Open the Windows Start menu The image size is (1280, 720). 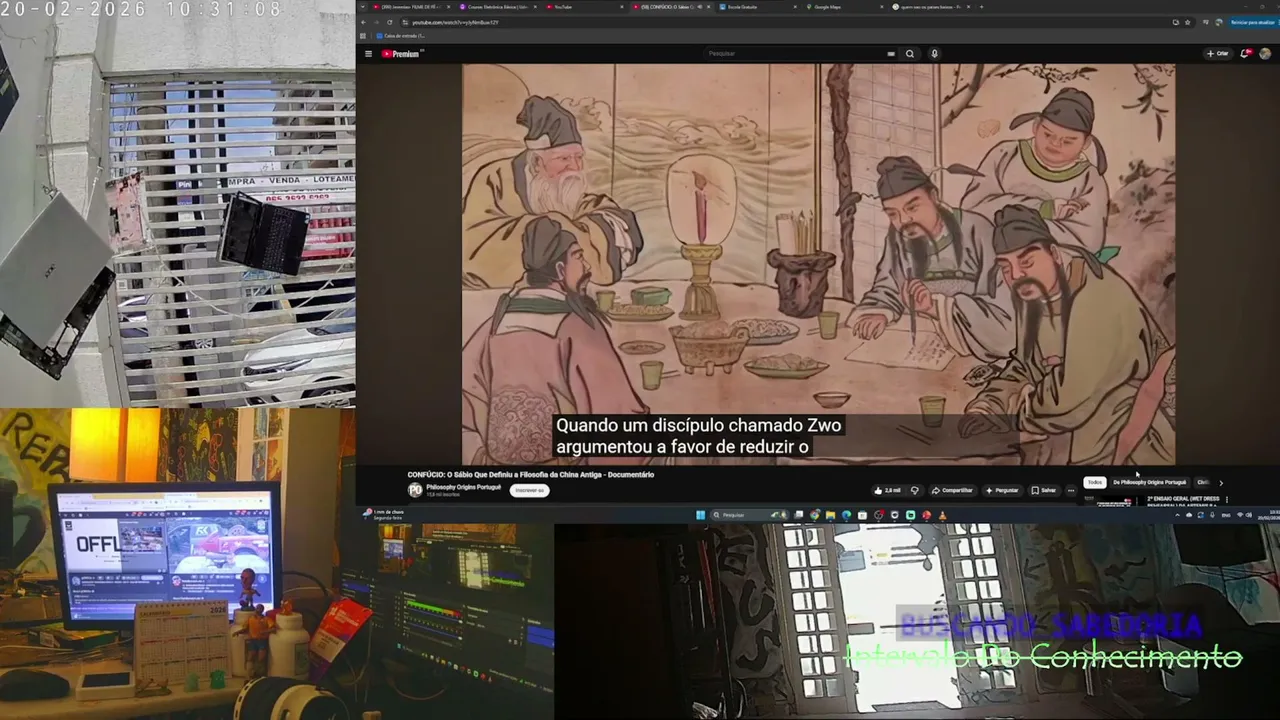coord(700,515)
